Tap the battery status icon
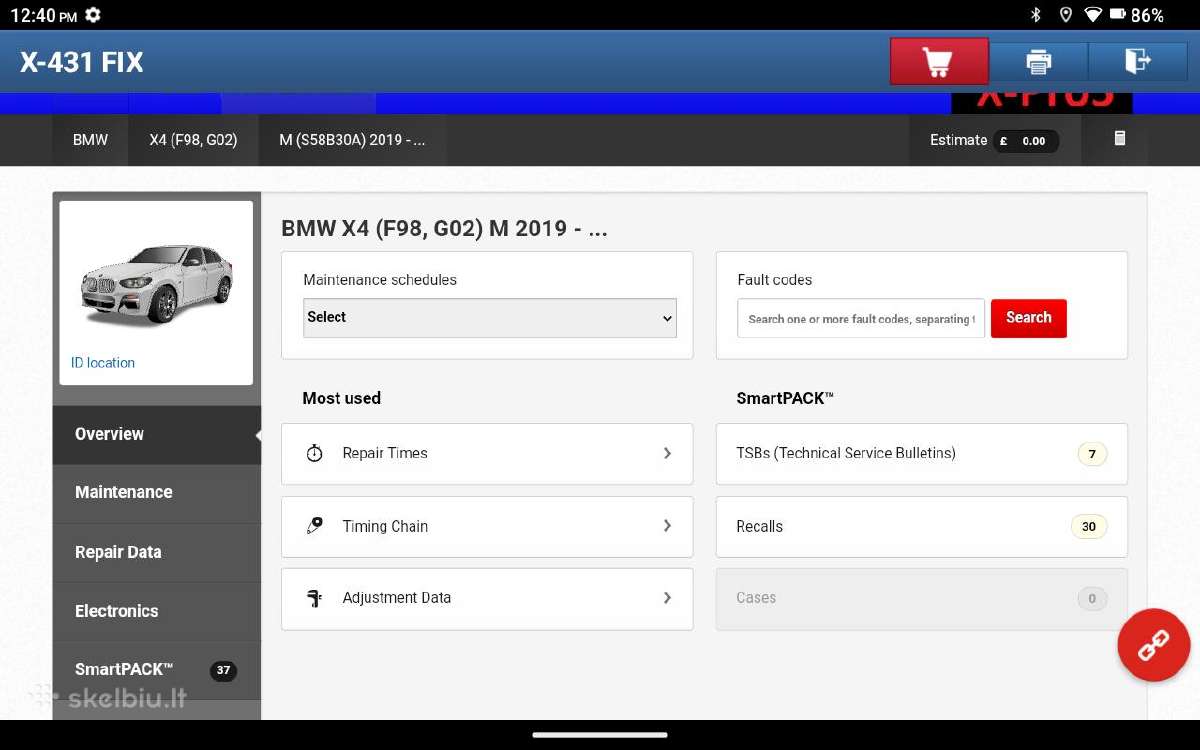 (x=1119, y=15)
